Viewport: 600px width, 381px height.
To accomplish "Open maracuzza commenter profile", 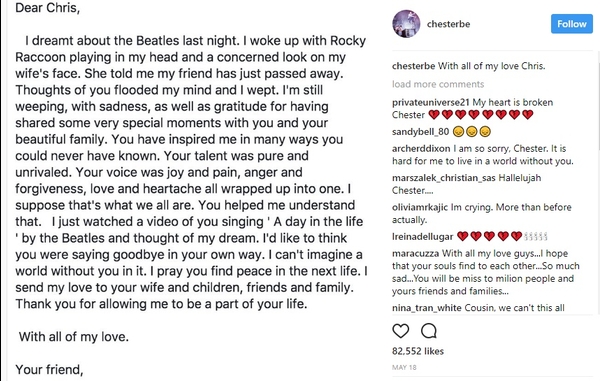I will point(416,254).
